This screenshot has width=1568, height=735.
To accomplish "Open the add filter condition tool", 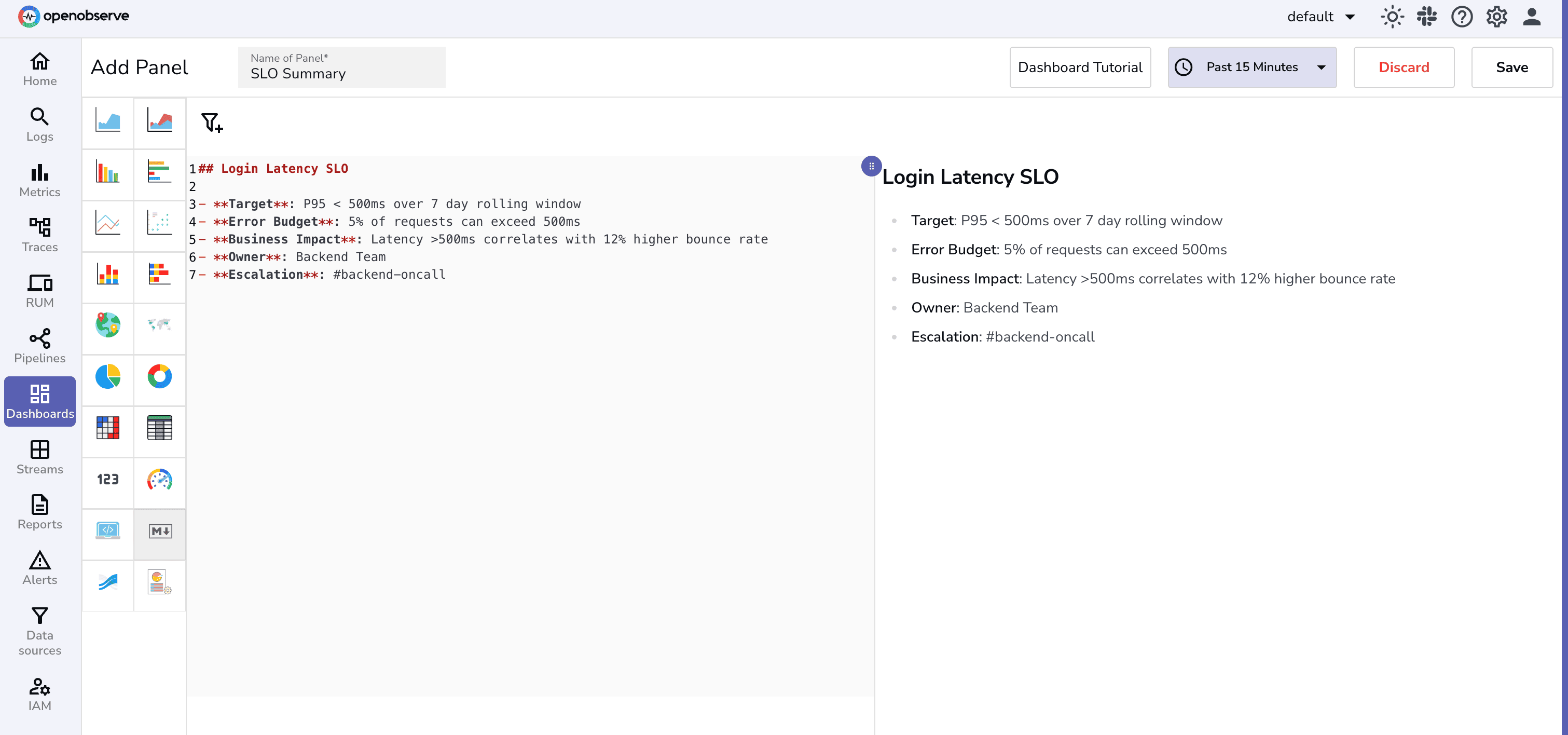I will 211,124.
